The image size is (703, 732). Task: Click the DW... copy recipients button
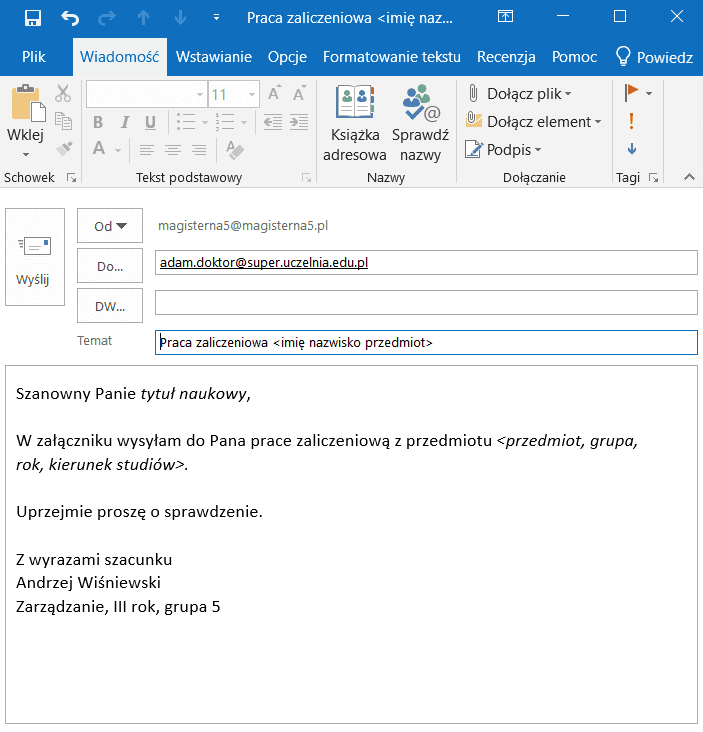[110, 306]
